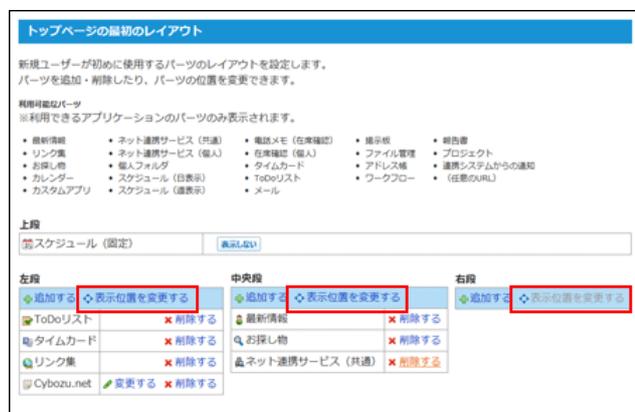Screen dimensions: 635x412
Task: Click red X icon in タイムカード row
Action: click(168, 342)
